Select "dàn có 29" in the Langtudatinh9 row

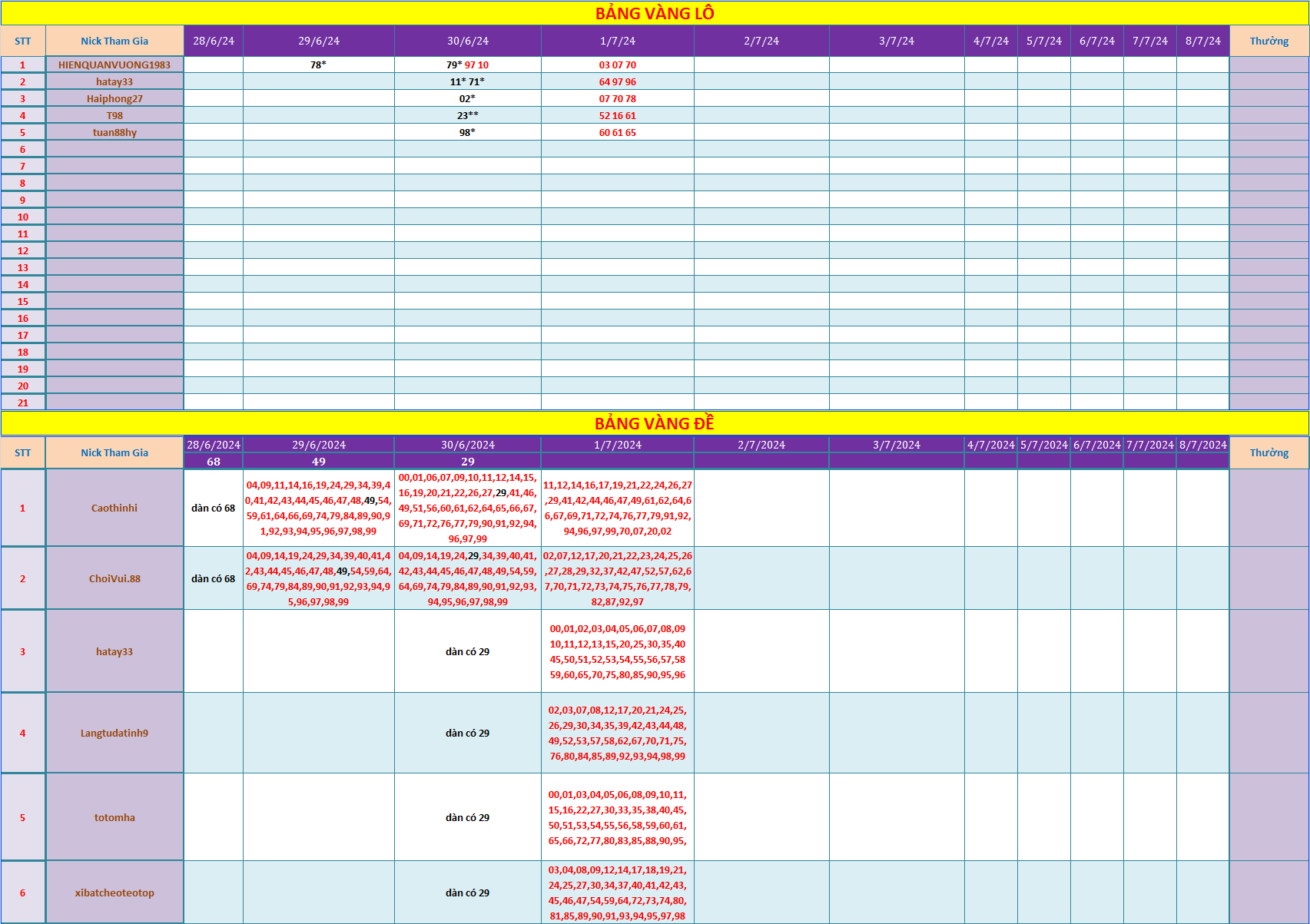point(468,733)
